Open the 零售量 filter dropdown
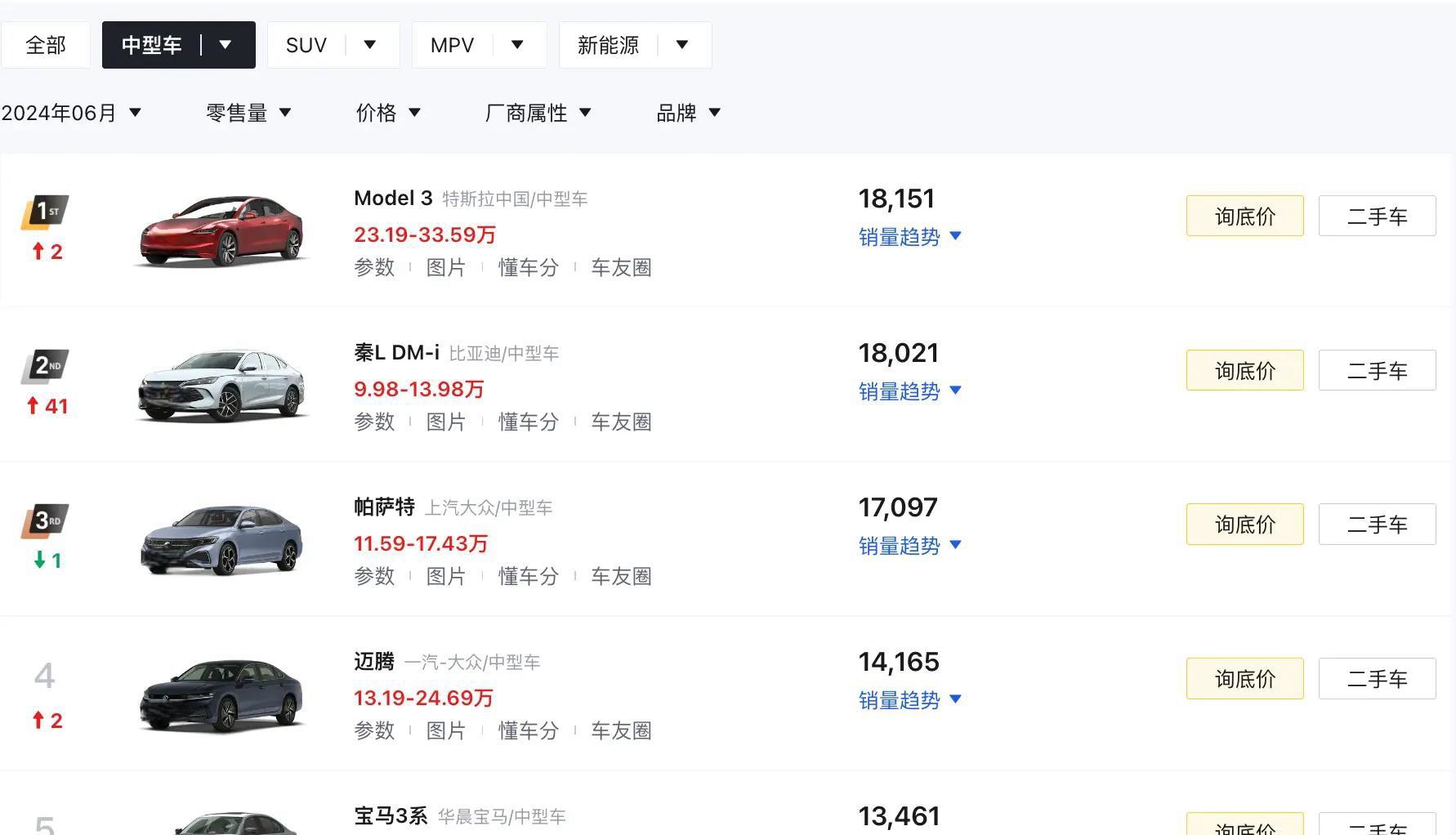The height and width of the screenshot is (835, 1456). tap(248, 113)
